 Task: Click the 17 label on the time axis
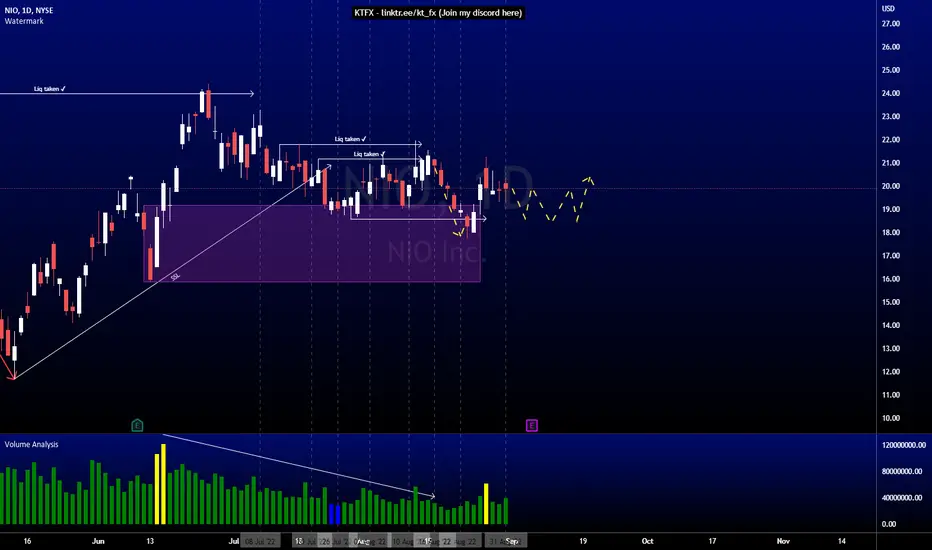[x=712, y=541]
